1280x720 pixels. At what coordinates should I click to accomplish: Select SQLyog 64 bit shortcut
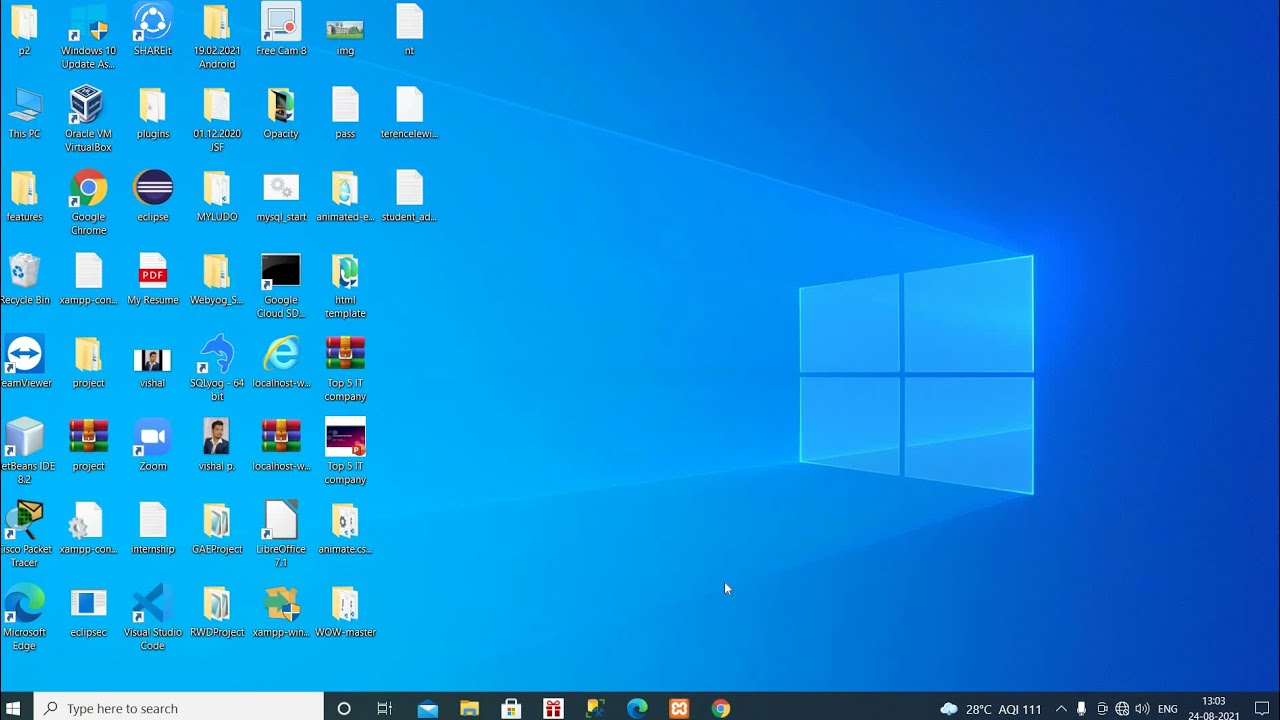click(216, 355)
